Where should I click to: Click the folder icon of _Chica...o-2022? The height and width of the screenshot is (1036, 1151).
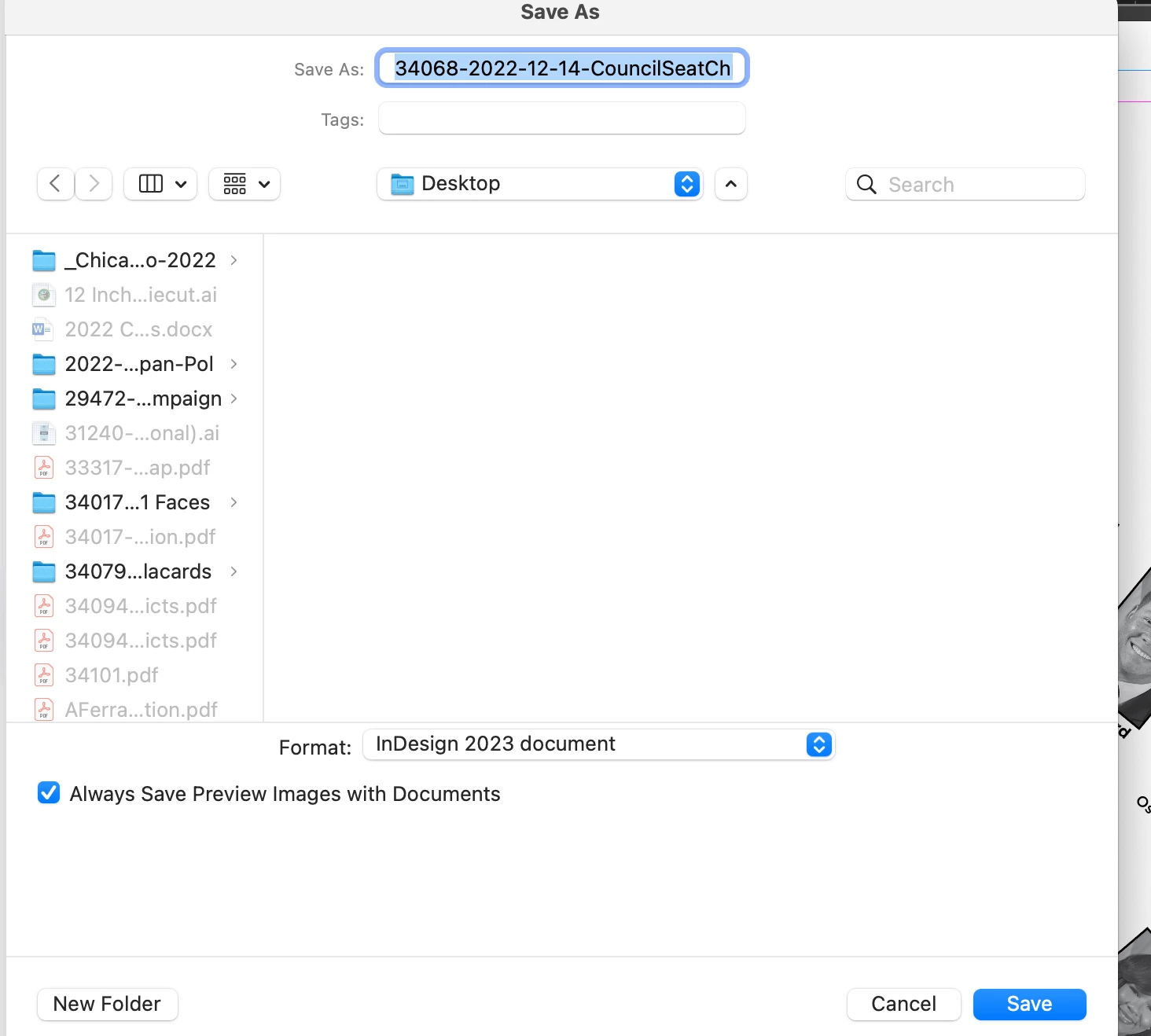(x=44, y=260)
